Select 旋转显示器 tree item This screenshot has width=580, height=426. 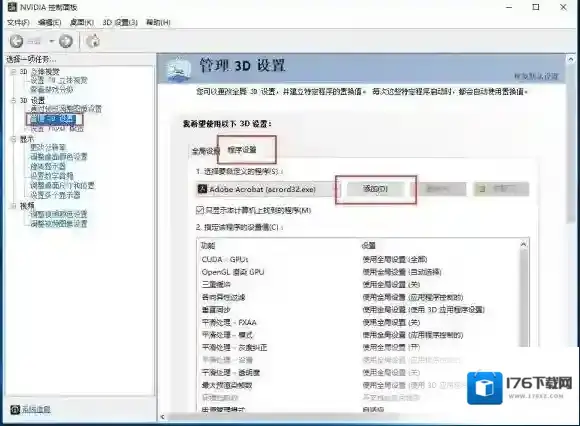coord(48,166)
